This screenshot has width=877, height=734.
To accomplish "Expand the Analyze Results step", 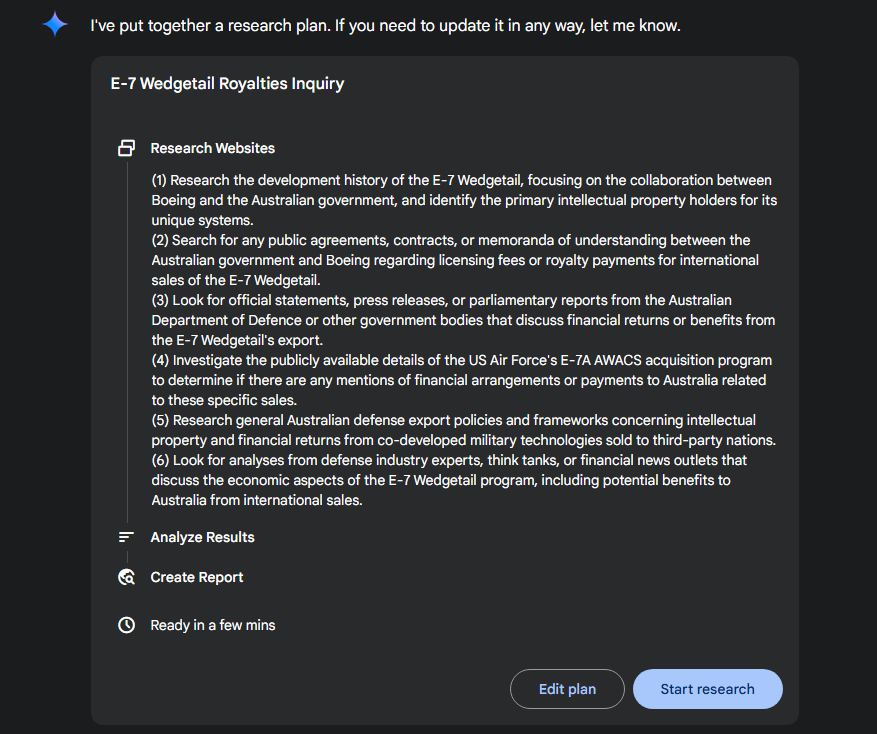I will click(202, 537).
